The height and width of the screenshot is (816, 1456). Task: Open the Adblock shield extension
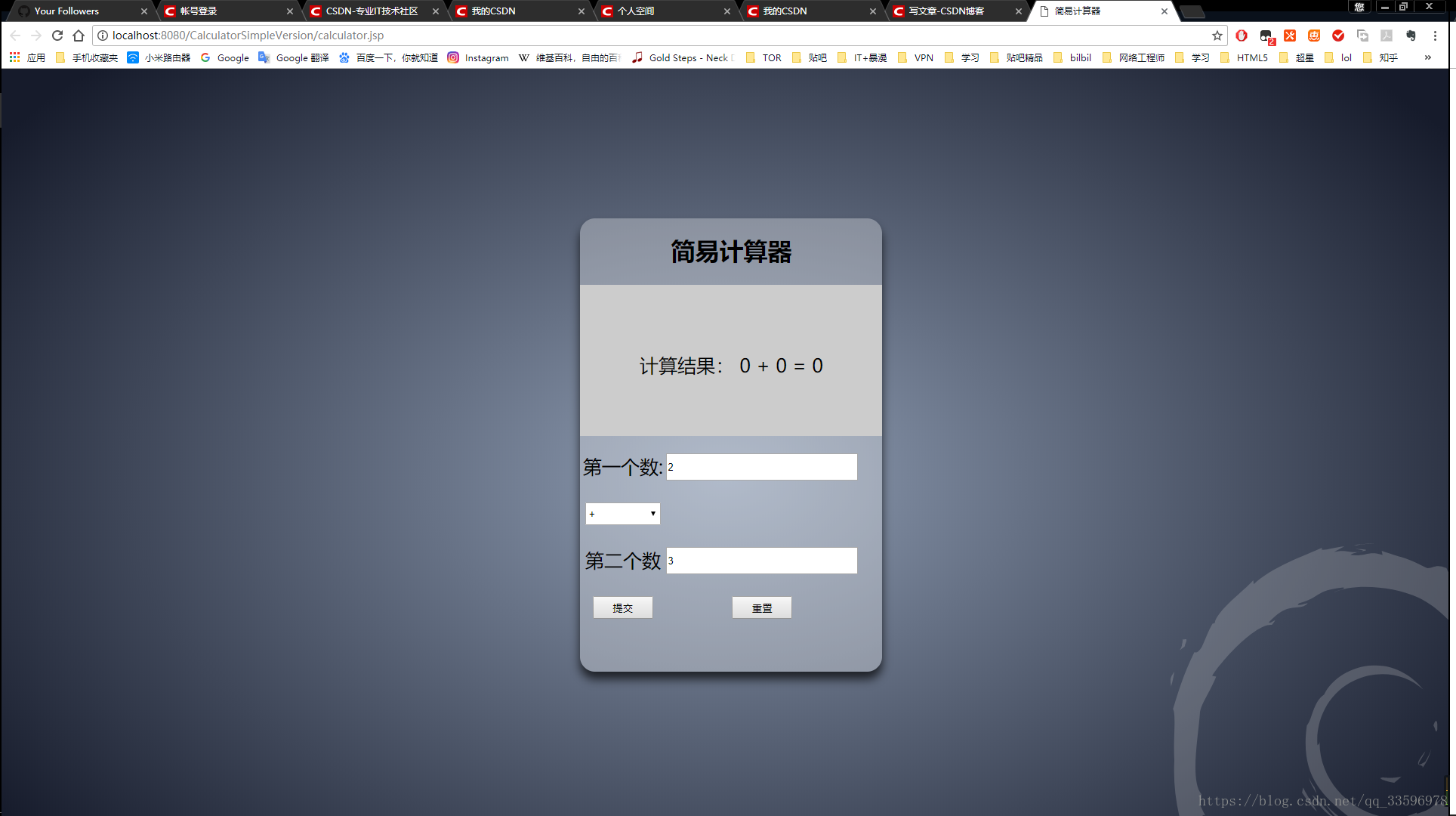coord(1242,36)
